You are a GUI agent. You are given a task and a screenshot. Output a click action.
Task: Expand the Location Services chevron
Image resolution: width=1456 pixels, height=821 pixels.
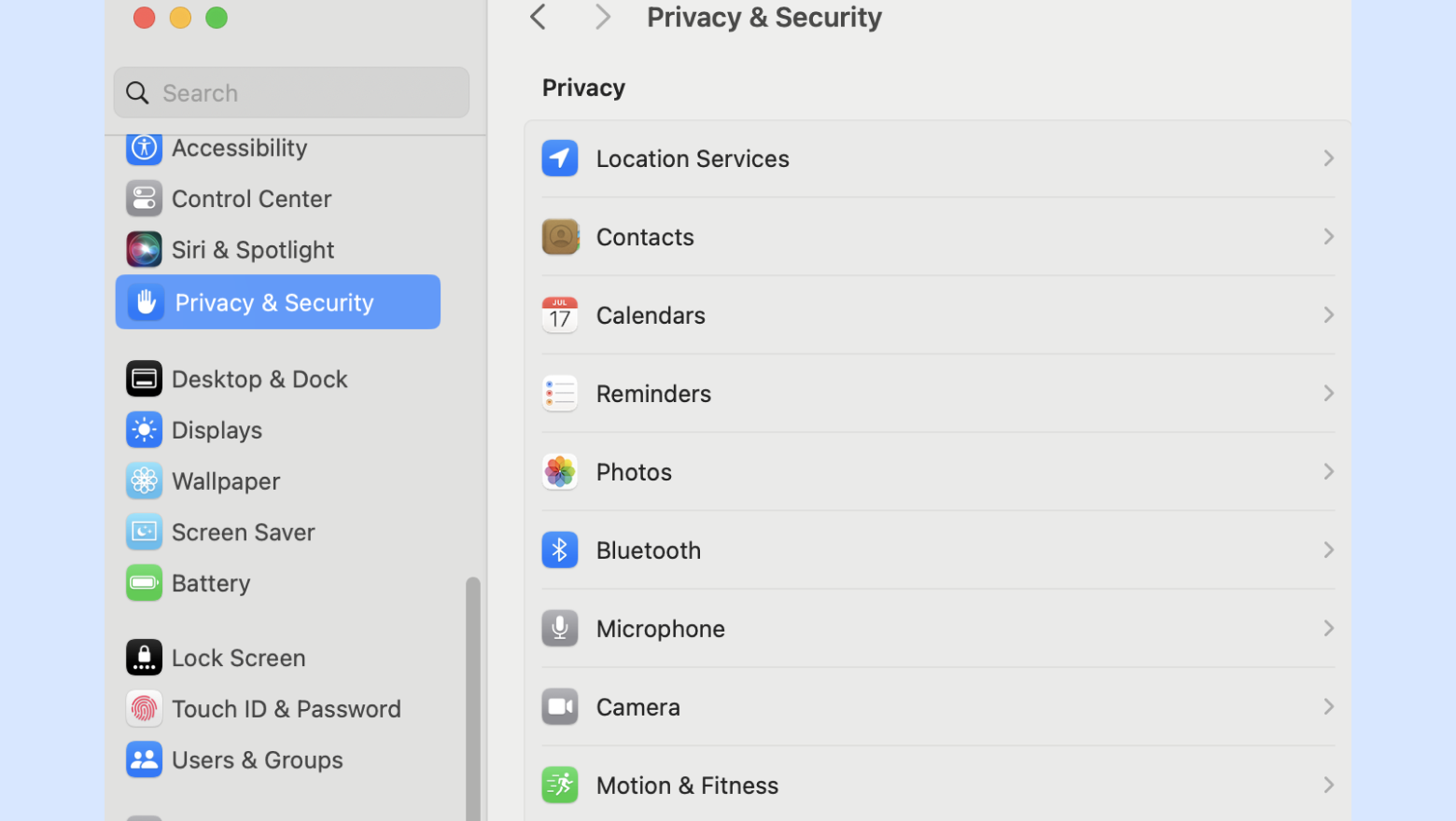[x=1328, y=159]
